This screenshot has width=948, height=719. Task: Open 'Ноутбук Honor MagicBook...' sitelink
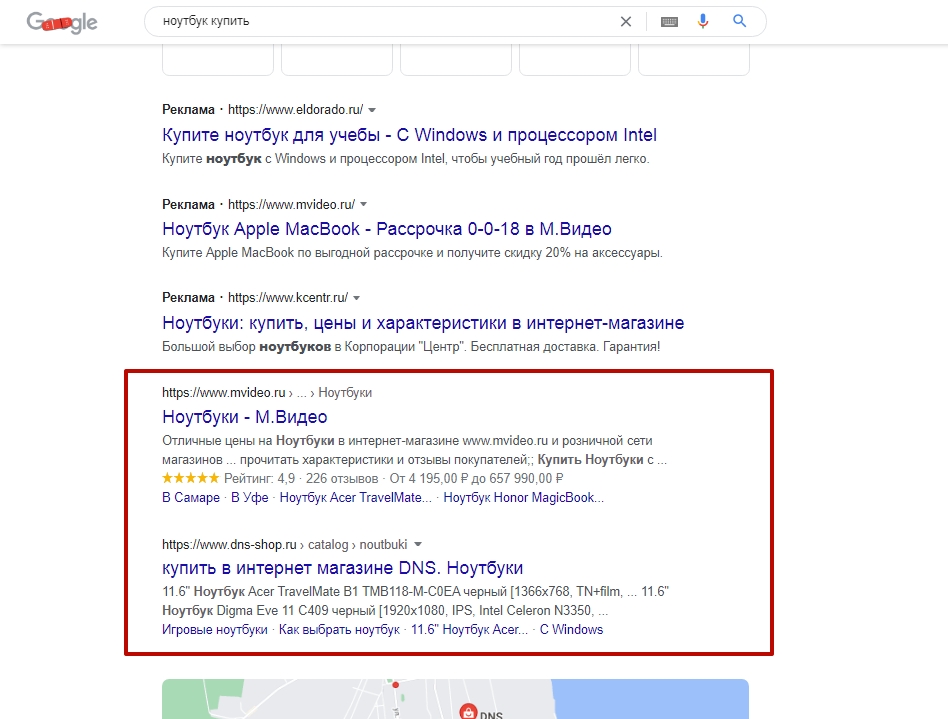point(524,498)
